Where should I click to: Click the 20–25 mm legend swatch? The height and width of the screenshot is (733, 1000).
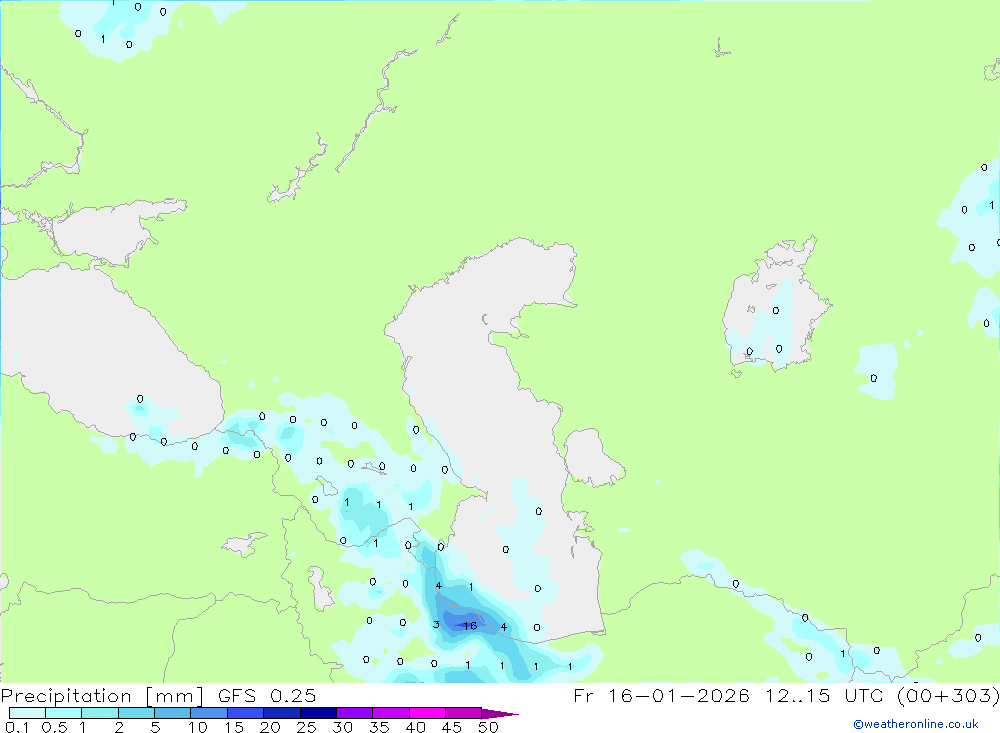click(282, 713)
